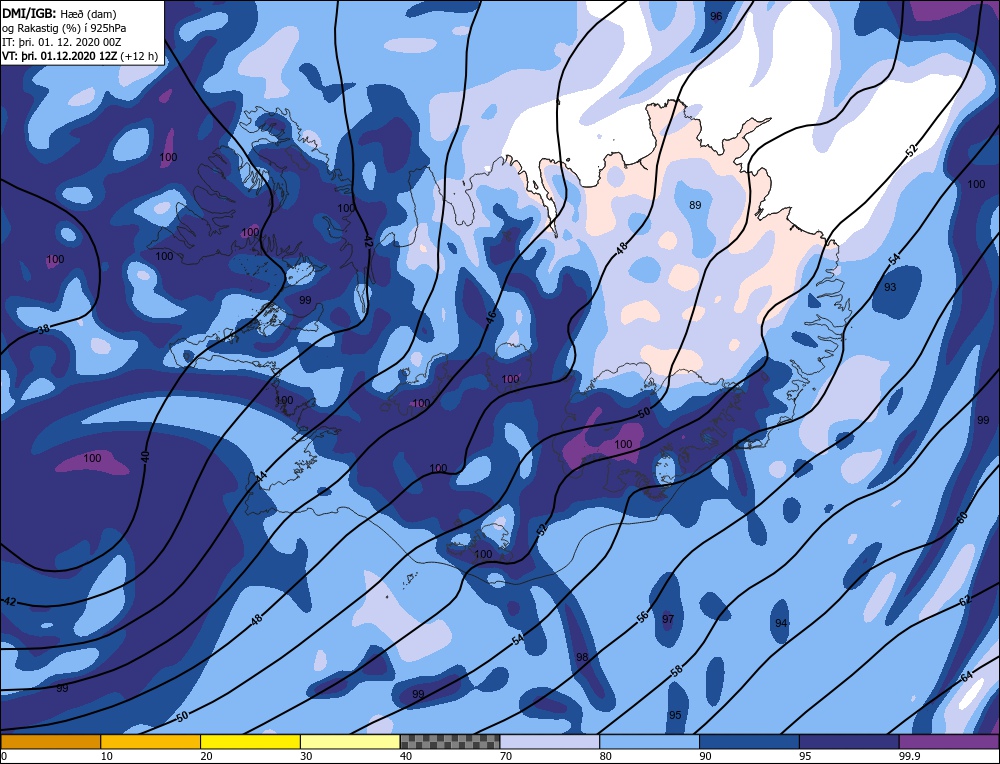Select the purple above-99.9 legend swatch
The height and width of the screenshot is (764, 1000).
949,741
